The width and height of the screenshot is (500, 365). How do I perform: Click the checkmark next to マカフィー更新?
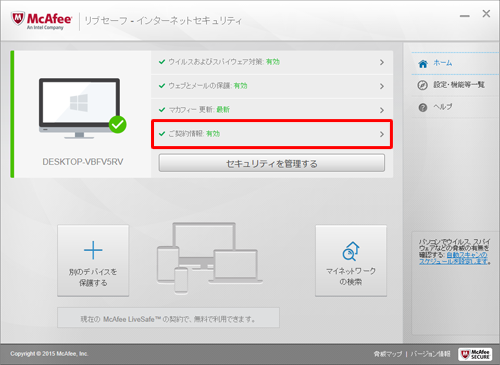[162, 110]
